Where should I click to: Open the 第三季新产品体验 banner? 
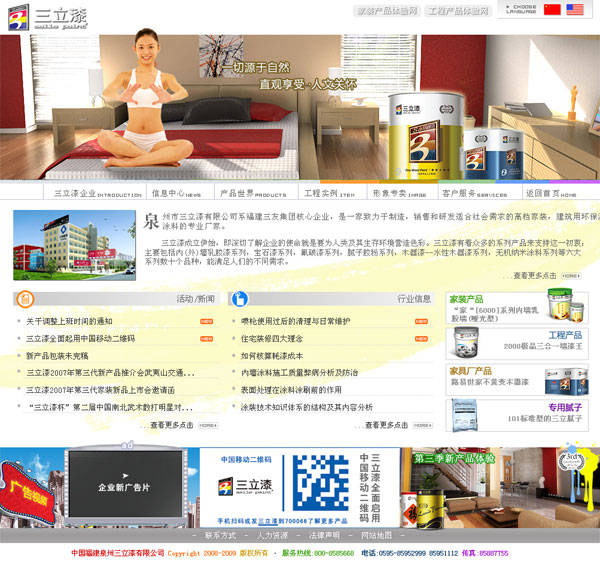coord(500,488)
